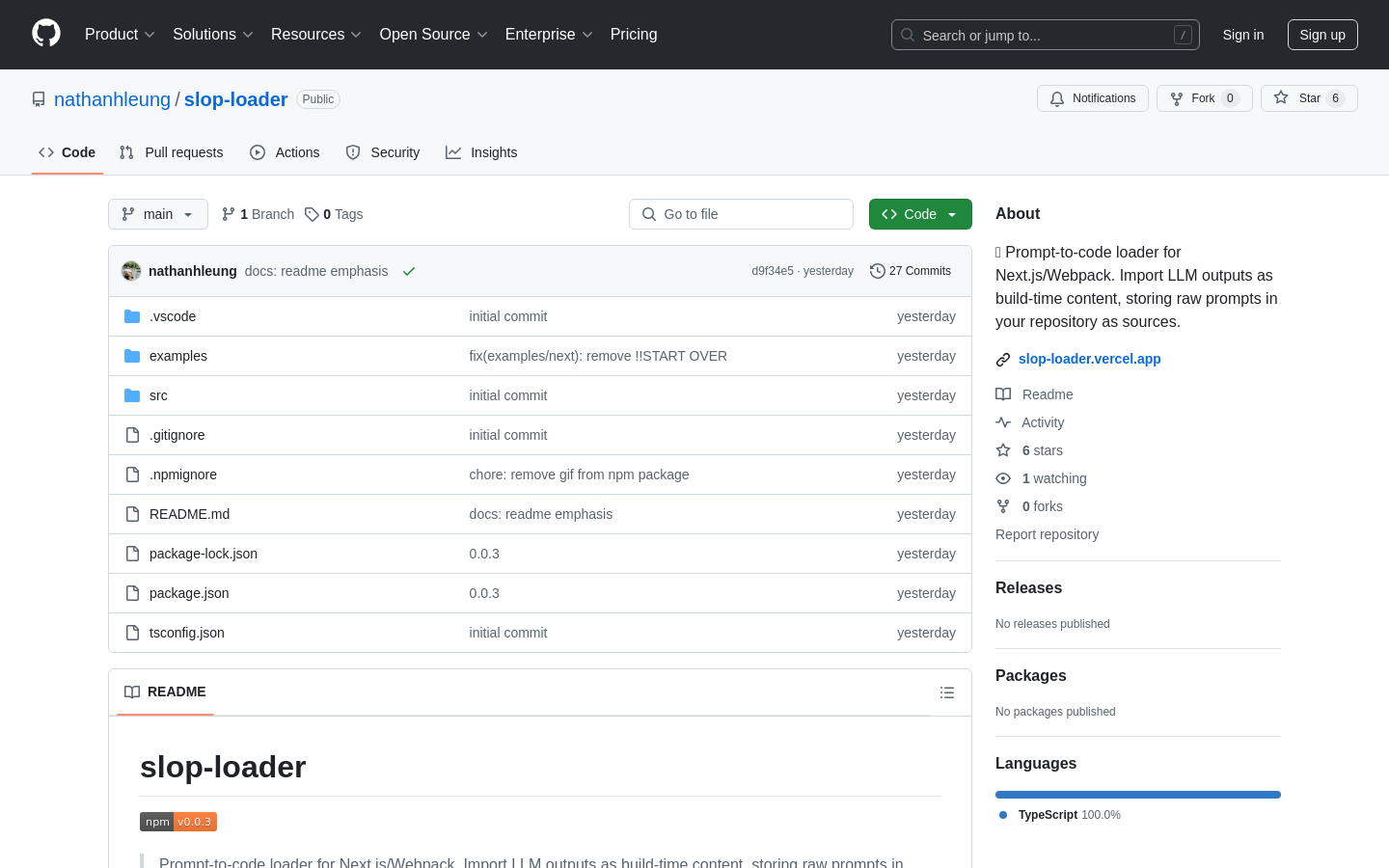
Task: Click the Sign up button
Action: tap(1322, 35)
